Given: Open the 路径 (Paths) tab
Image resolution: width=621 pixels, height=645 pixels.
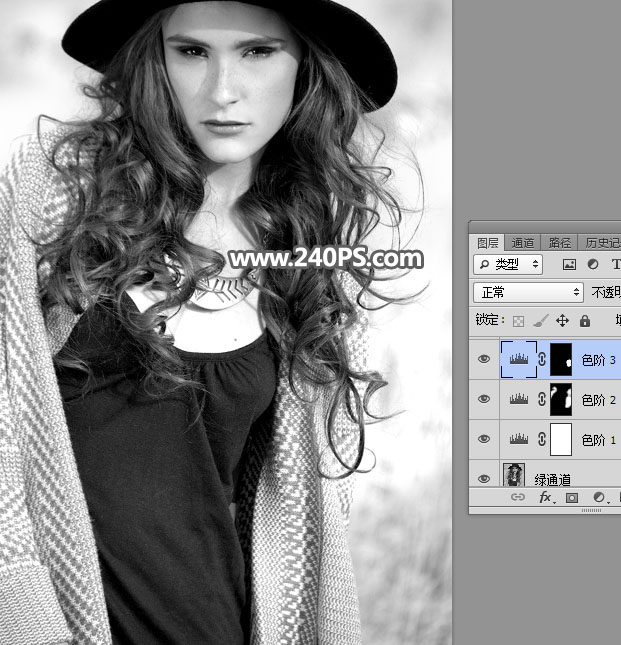Looking at the screenshot, I should click(559, 243).
